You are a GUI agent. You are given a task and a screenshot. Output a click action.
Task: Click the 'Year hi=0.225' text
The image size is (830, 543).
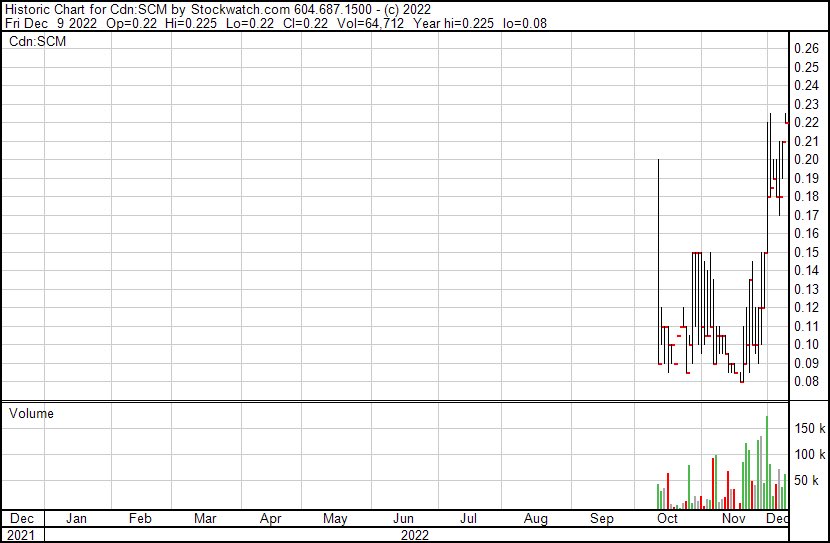[x=453, y=23]
